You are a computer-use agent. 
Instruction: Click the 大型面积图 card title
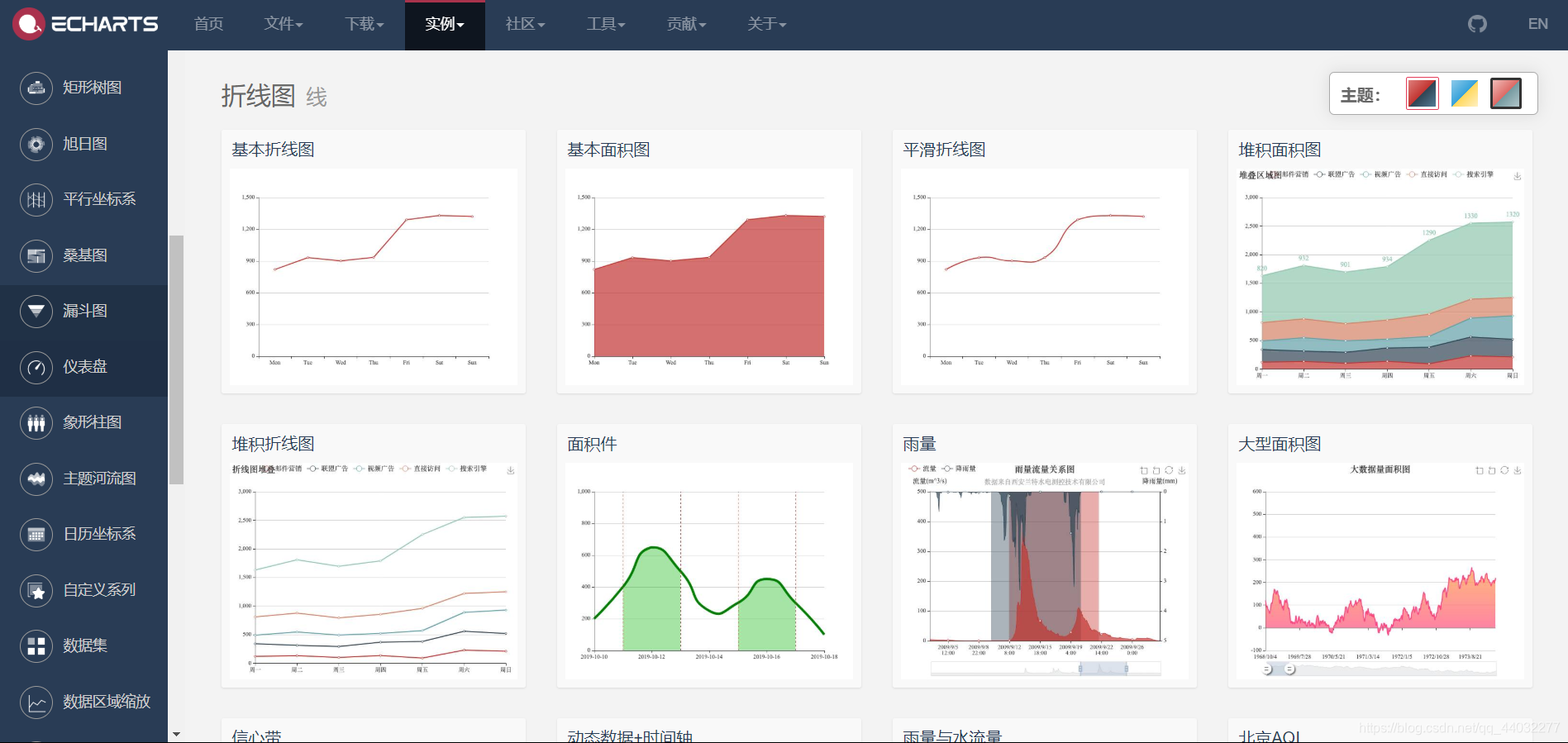[x=1280, y=444]
